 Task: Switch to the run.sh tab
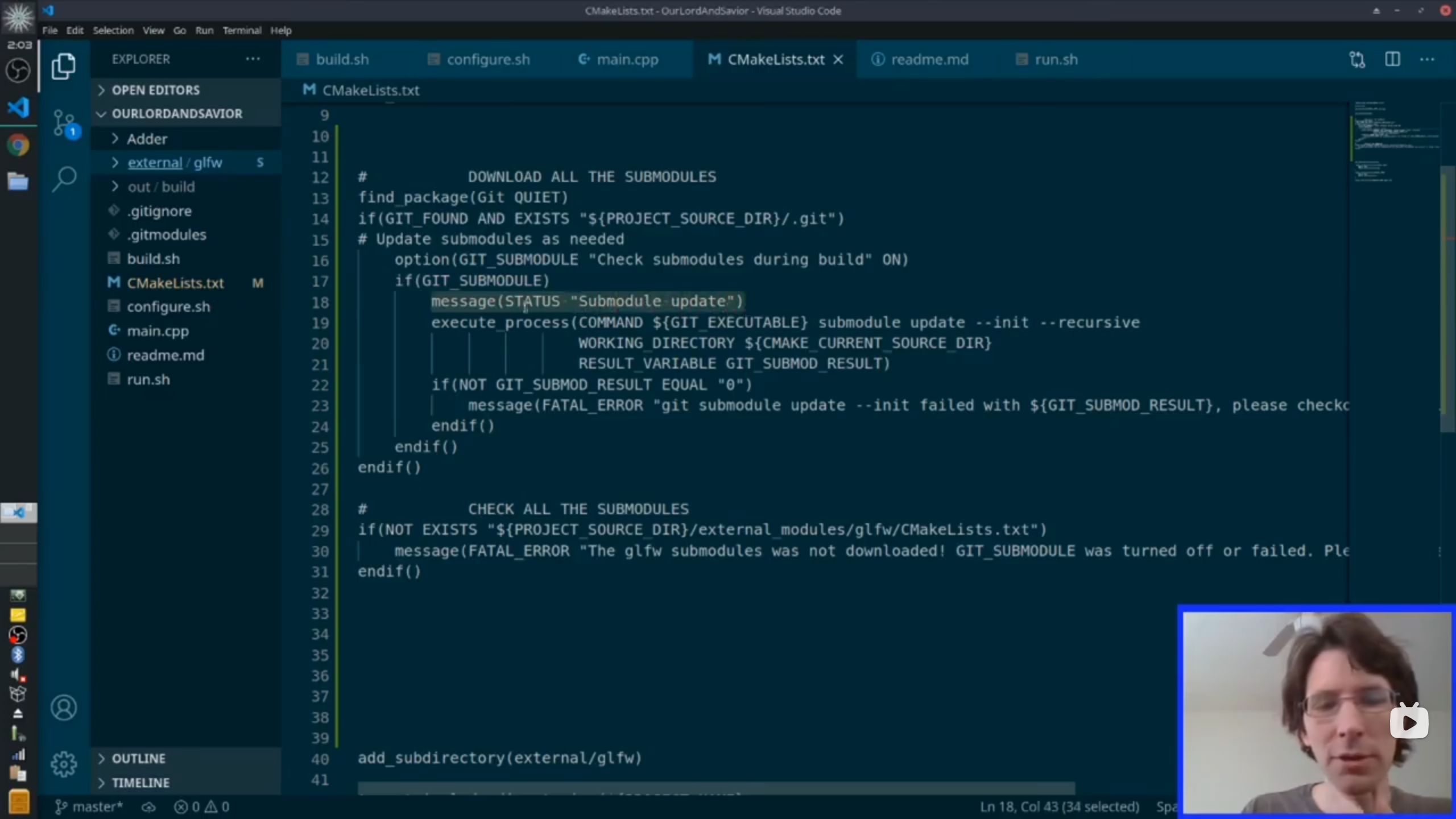1056,59
